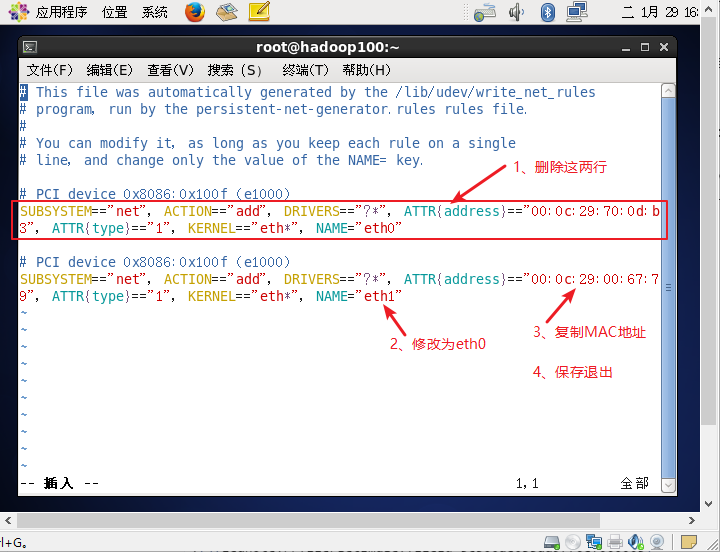The width and height of the screenshot is (720, 552).
Task: Open the 终端(T) terminal menu
Action: (x=306, y=70)
